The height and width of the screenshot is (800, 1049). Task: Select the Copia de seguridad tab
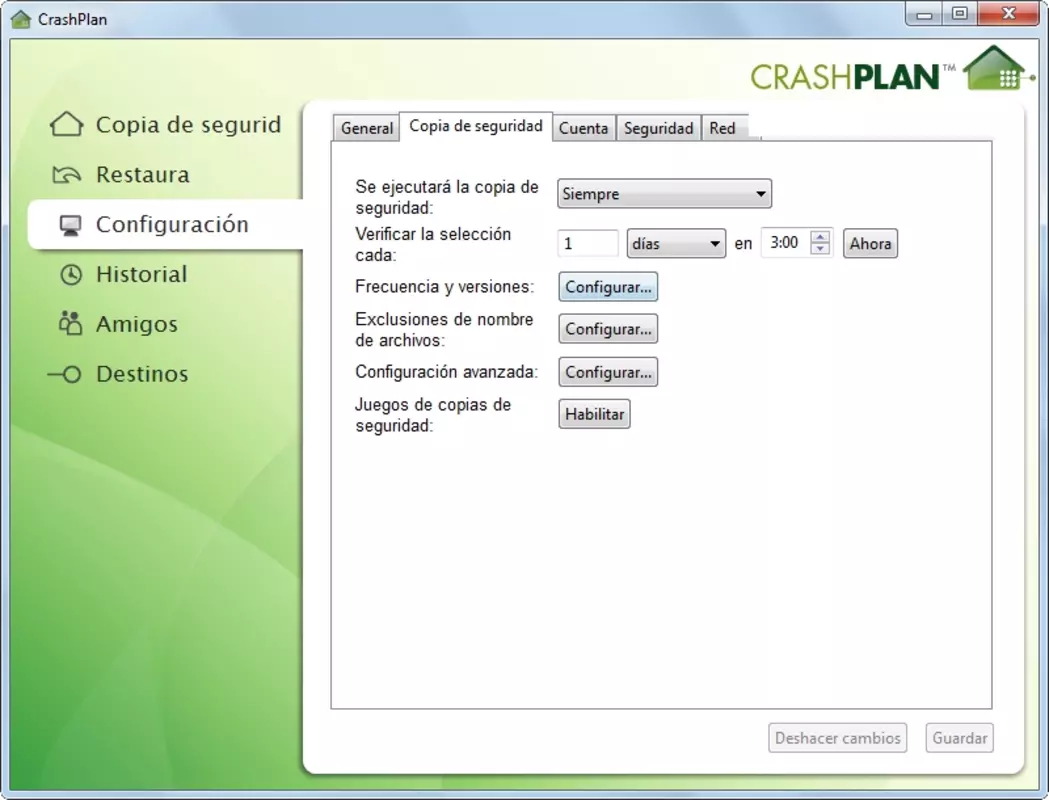[x=476, y=126]
